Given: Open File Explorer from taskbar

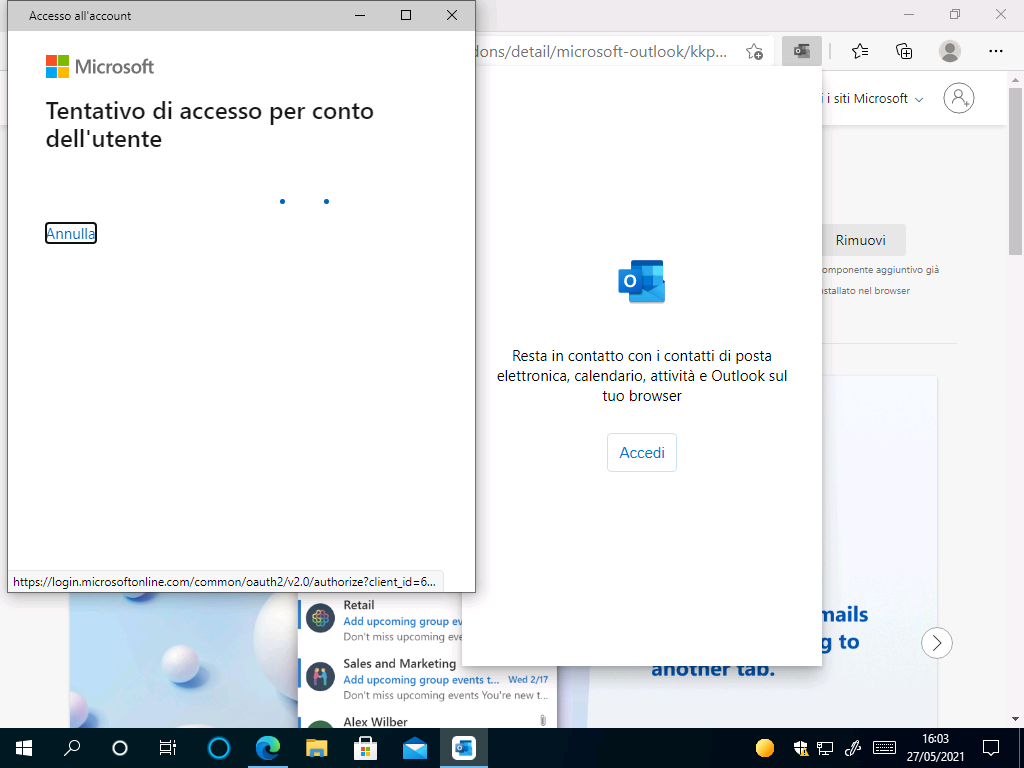Looking at the screenshot, I should click(317, 748).
